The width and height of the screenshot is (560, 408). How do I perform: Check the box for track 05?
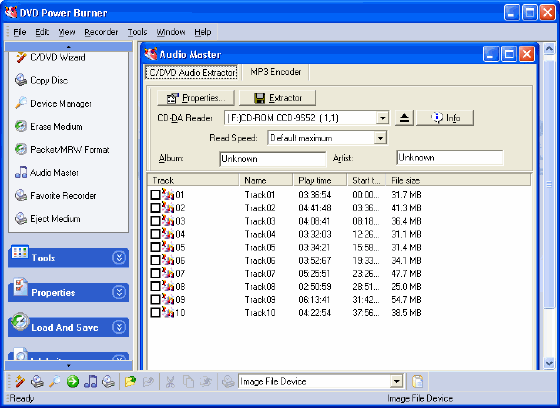155,247
